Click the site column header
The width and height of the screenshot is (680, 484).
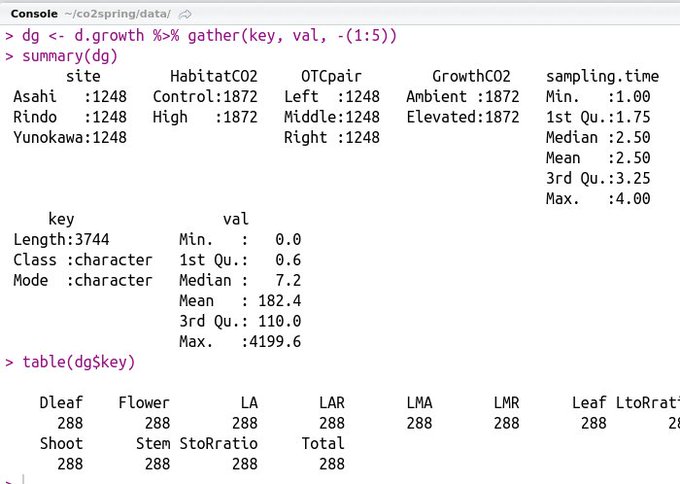tap(83, 76)
